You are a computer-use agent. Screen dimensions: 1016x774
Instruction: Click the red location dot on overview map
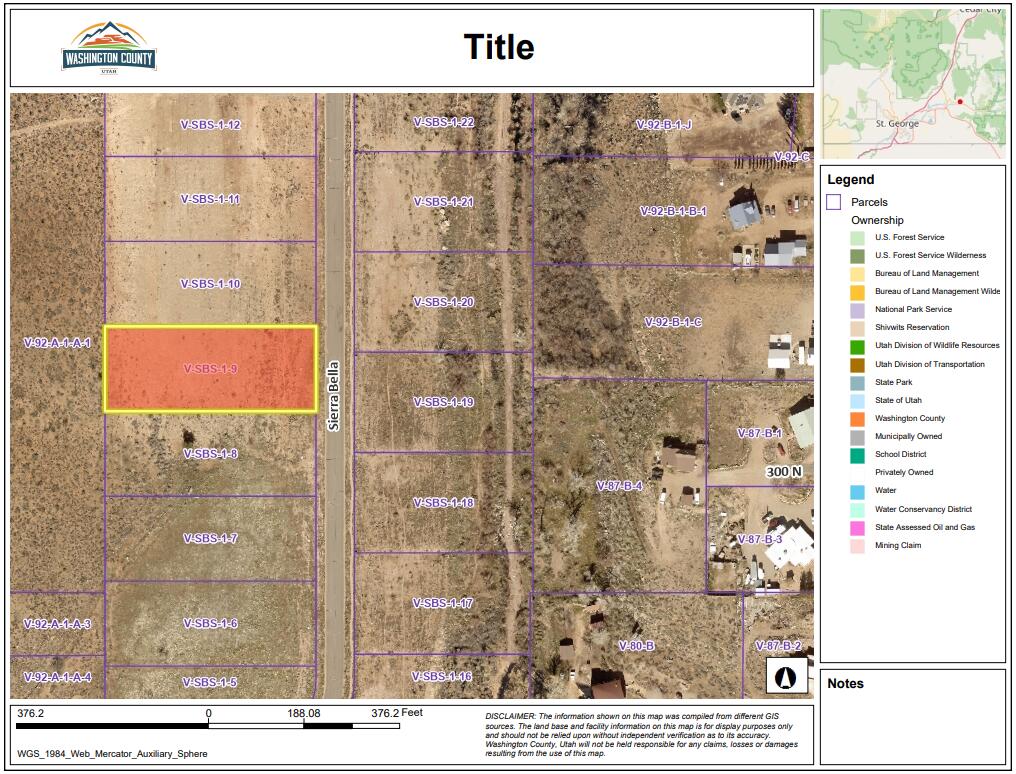[x=960, y=101]
